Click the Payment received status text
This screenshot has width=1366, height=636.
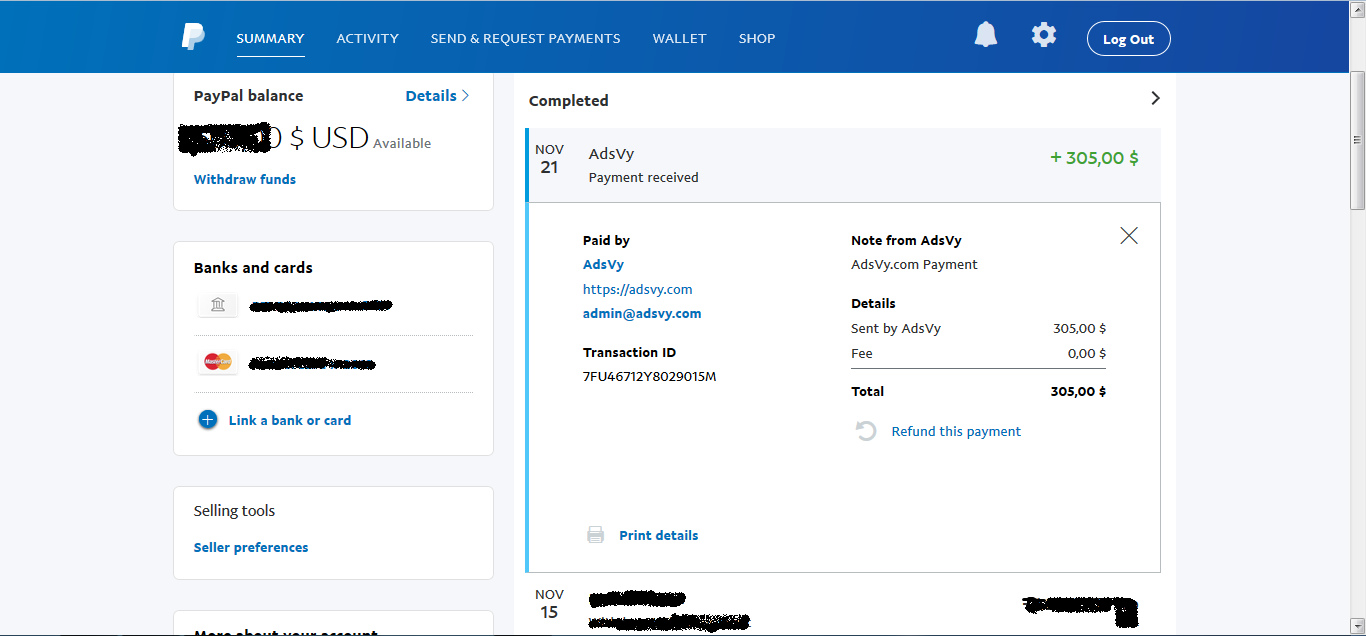644,177
